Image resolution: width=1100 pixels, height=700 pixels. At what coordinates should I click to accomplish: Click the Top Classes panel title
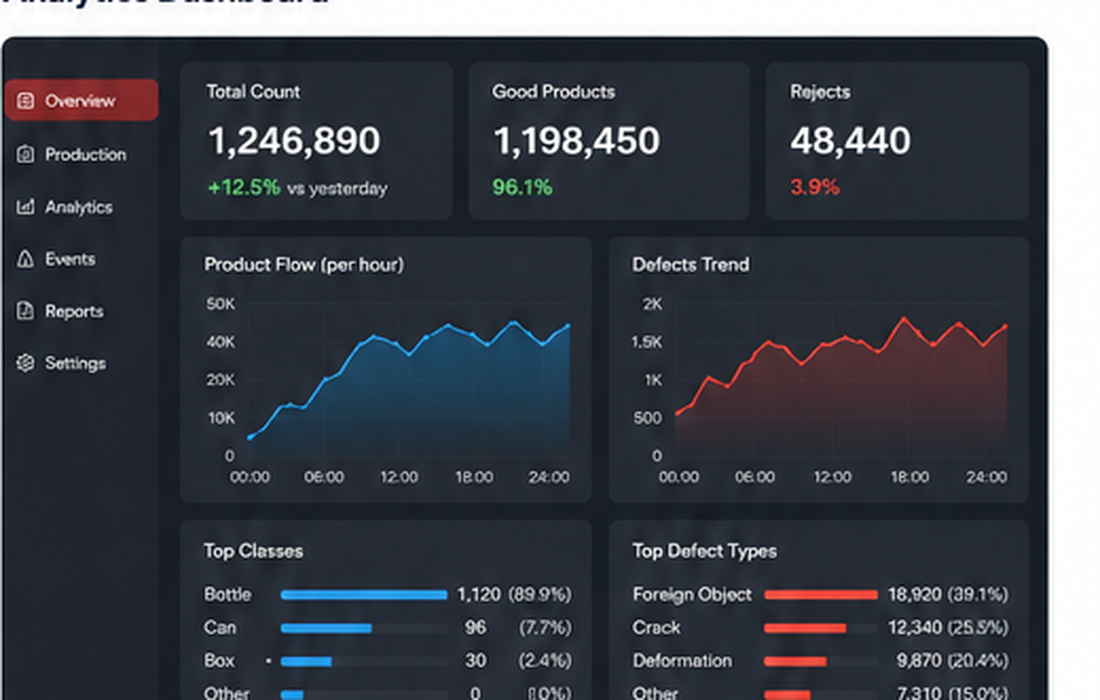tap(253, 551)
